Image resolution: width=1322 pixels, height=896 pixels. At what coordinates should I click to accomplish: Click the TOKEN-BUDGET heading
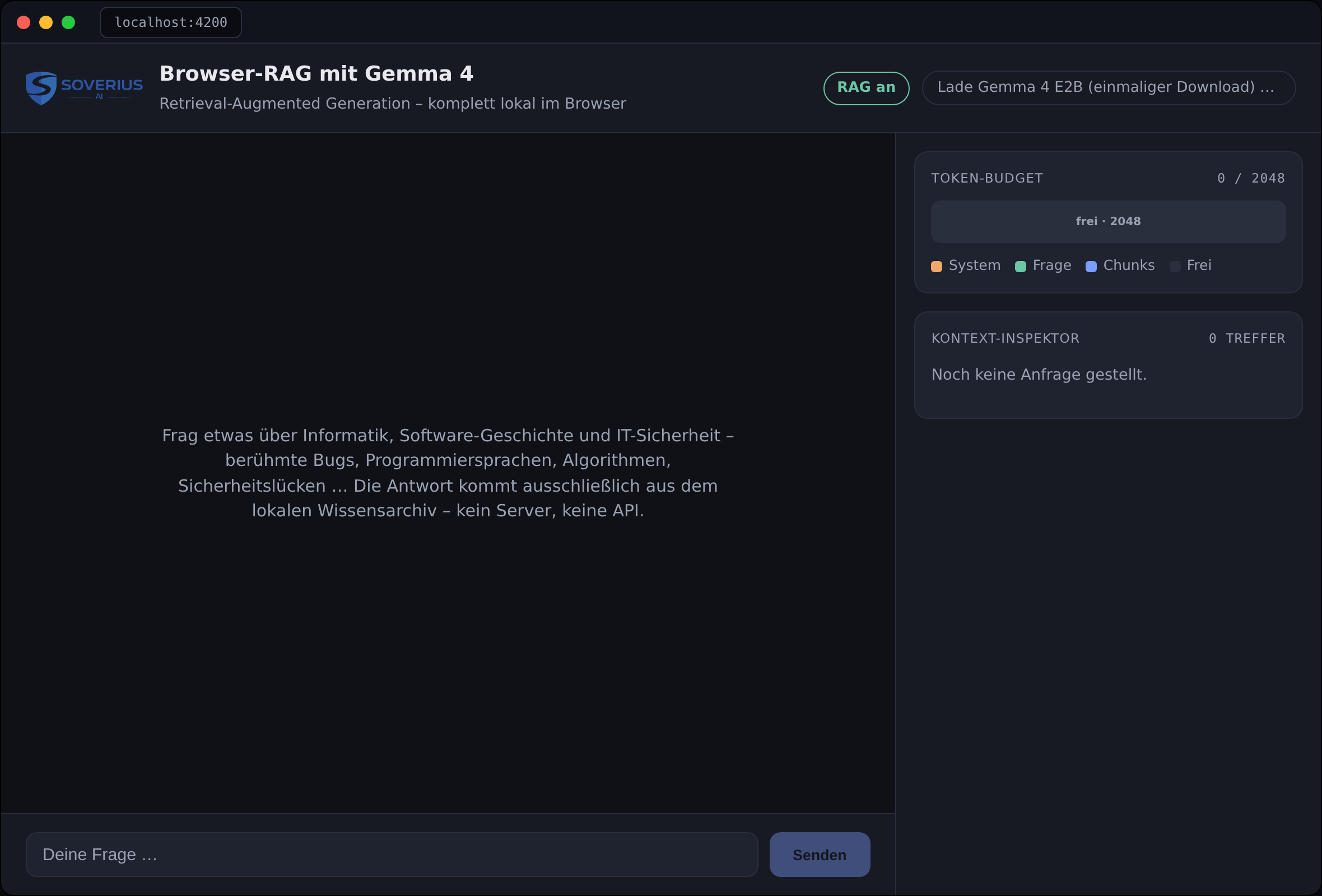(x=987, y=179)
